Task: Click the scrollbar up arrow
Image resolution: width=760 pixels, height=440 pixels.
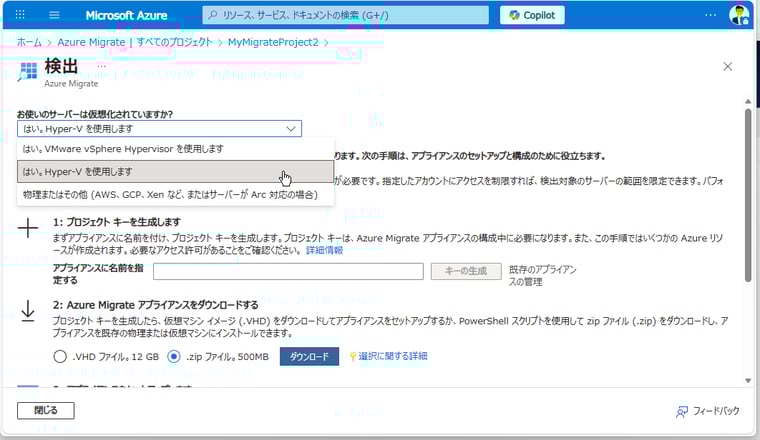Action: tap(748, 101)
